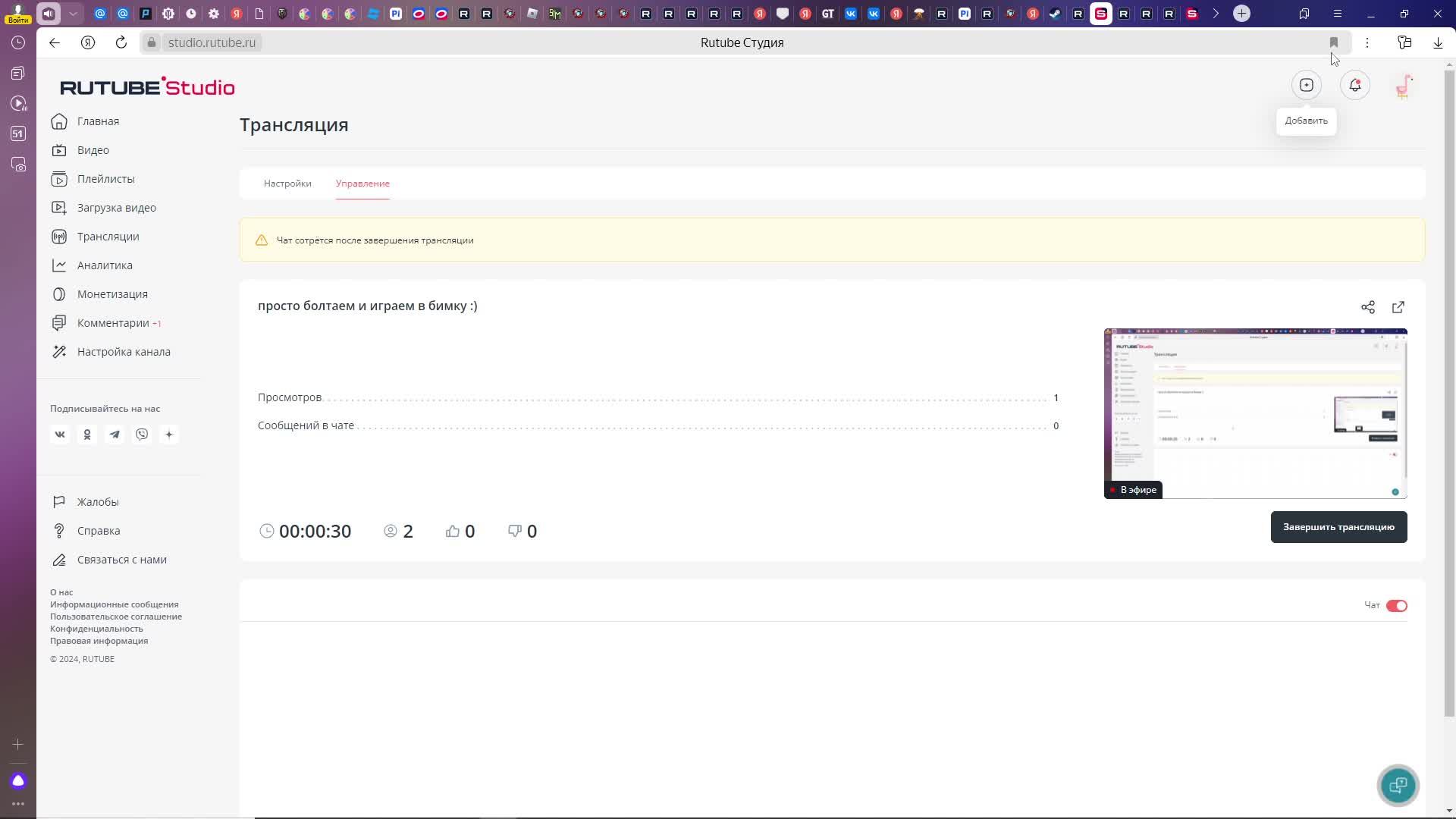Click the page vertical scrollbar
1456x819 pixels.
tap(1449, 394)
